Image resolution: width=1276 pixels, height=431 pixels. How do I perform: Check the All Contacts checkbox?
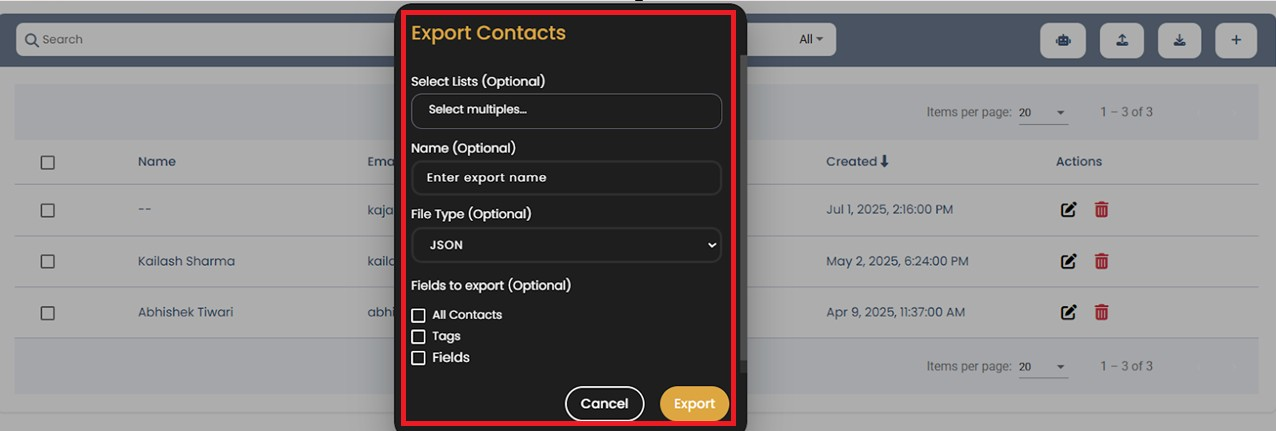(418, 315)
